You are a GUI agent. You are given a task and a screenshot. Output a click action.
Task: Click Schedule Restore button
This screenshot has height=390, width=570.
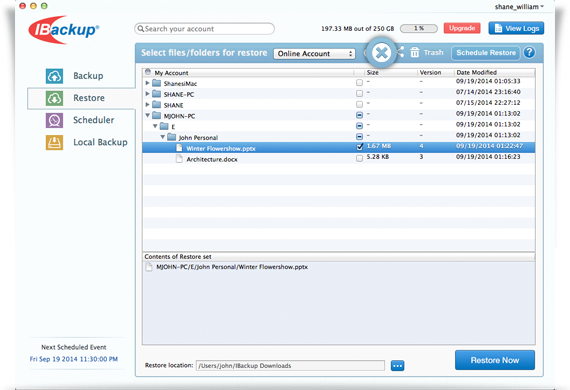[486, 53]
